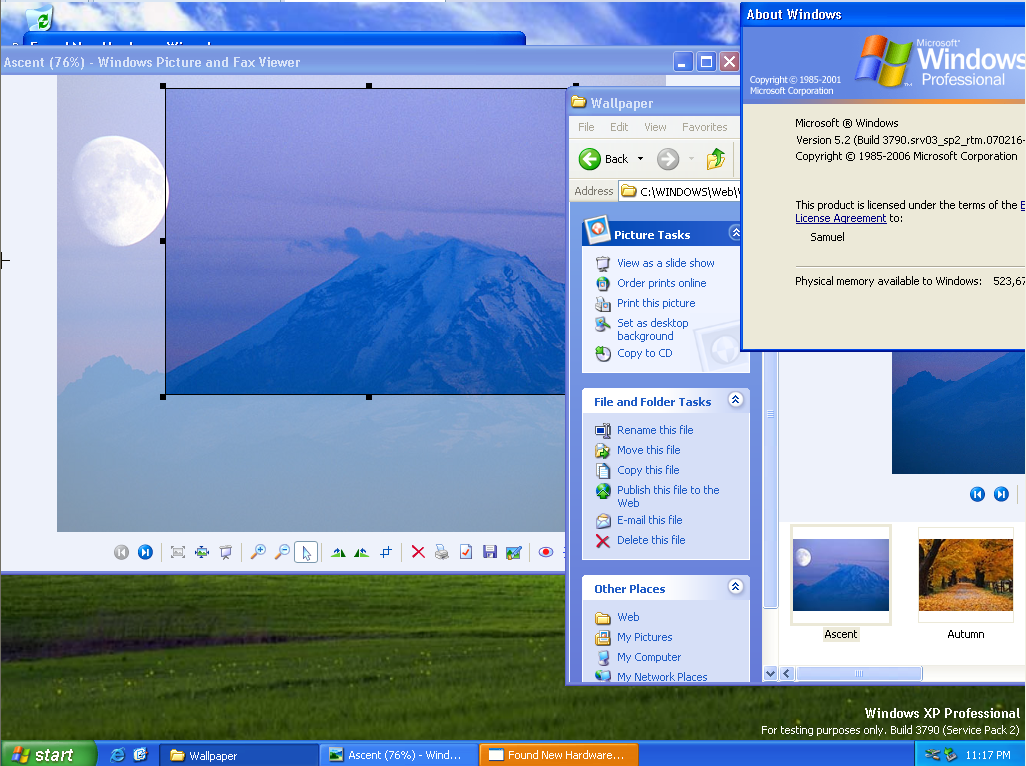Delete the picture using the red X icon
Viewport: 1026px width, 766px height.
418,552
